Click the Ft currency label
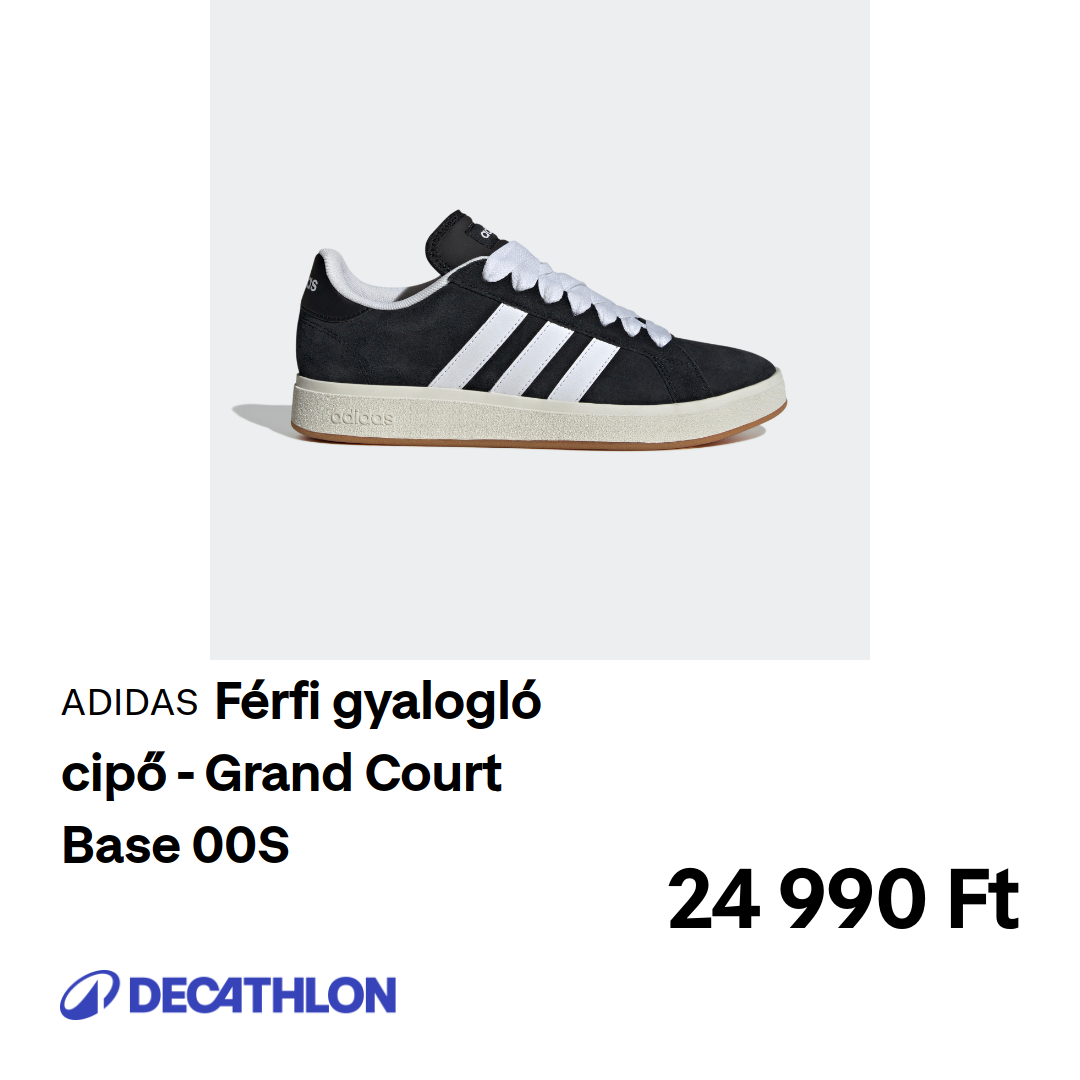 coord(984,899)
